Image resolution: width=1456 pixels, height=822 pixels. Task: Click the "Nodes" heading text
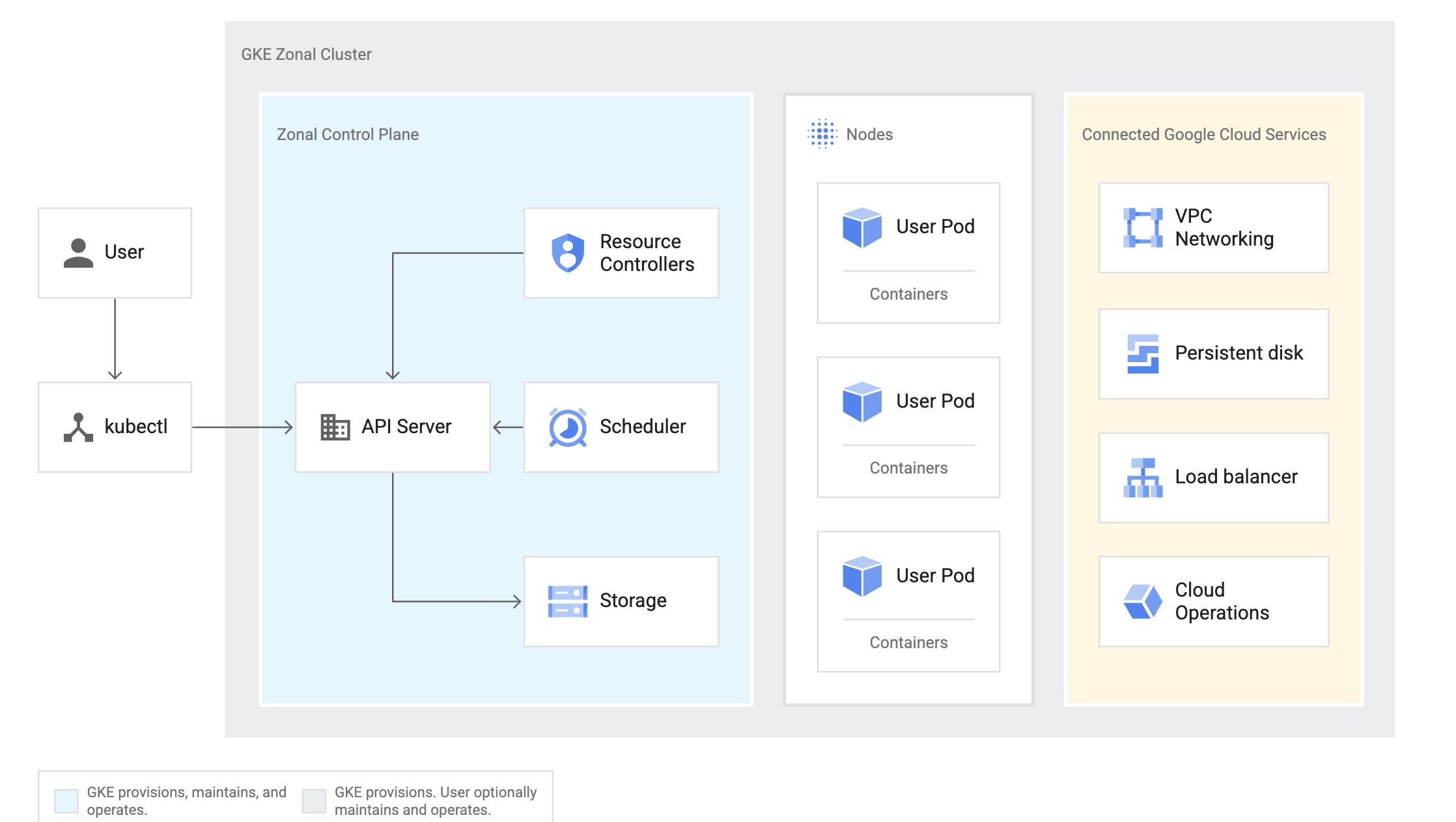pyautogui.click(x=869, y=134)
